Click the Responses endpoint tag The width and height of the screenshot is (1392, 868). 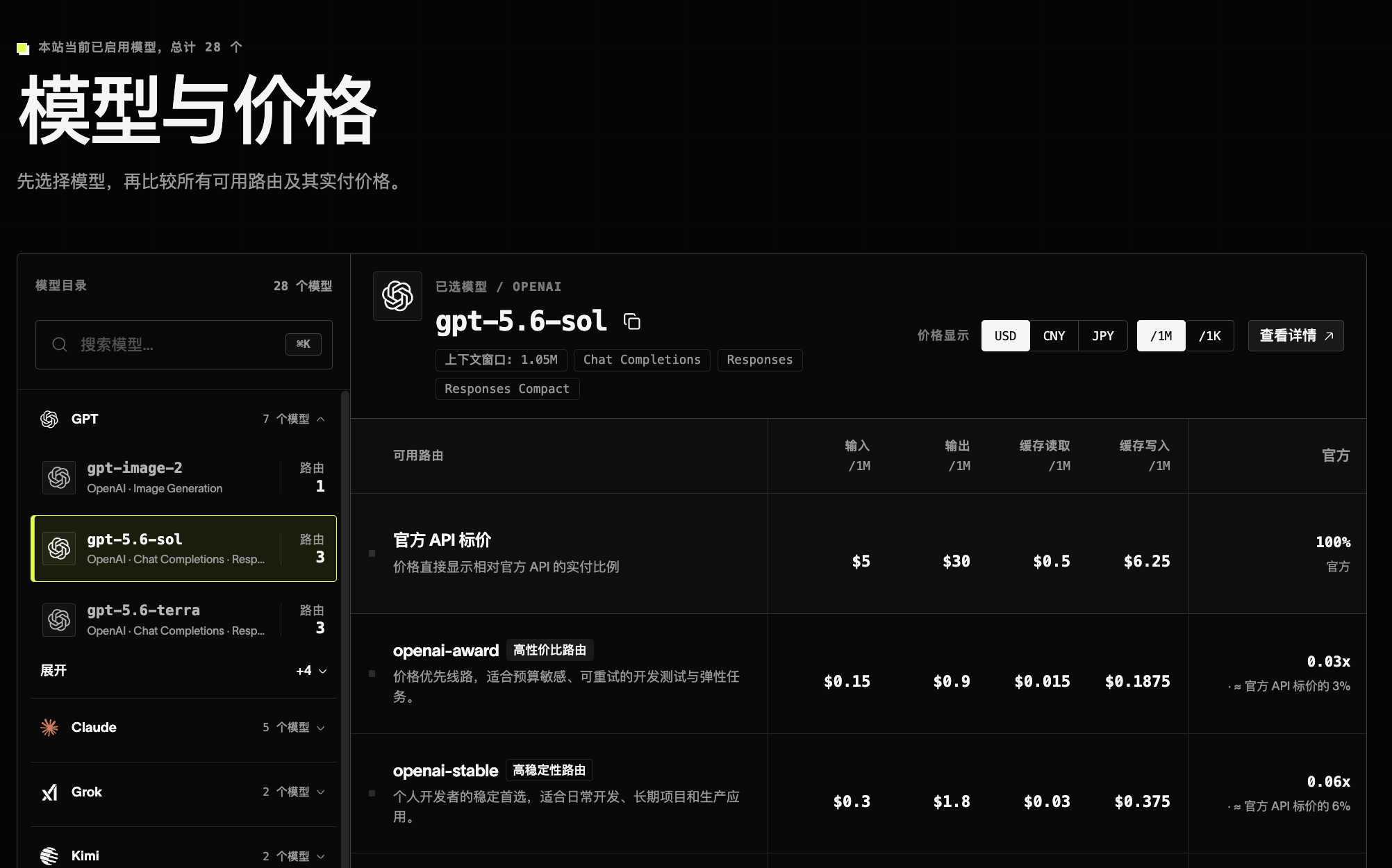[x=760, y=360]
